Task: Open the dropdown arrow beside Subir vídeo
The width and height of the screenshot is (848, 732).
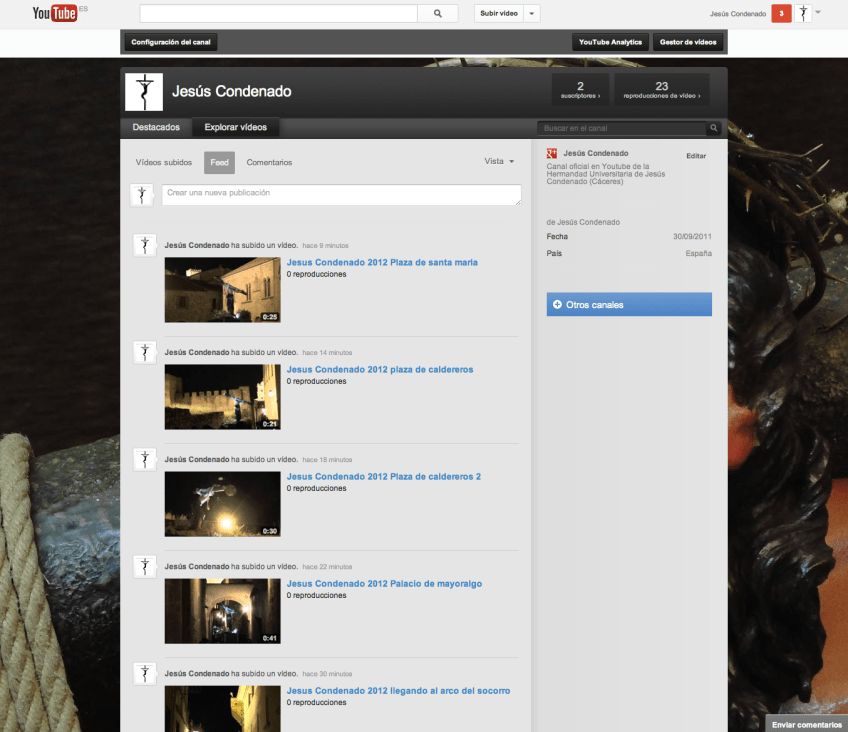Action: click(x=532, y=14)
